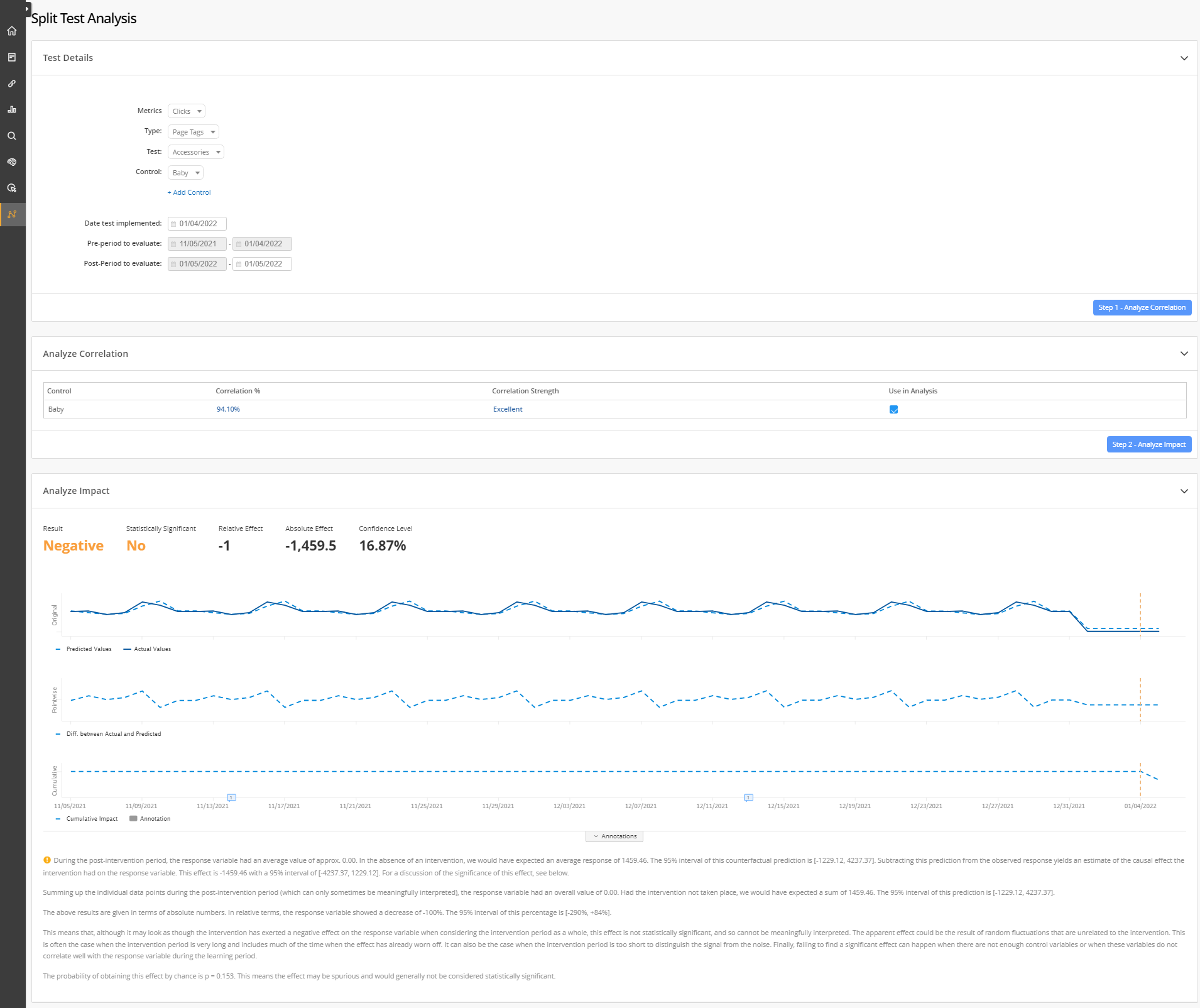Viewport: 1200px width, 1008px height.
Task: Click the annotation marker near 11/13/2021
Action: tap(231, 797)
